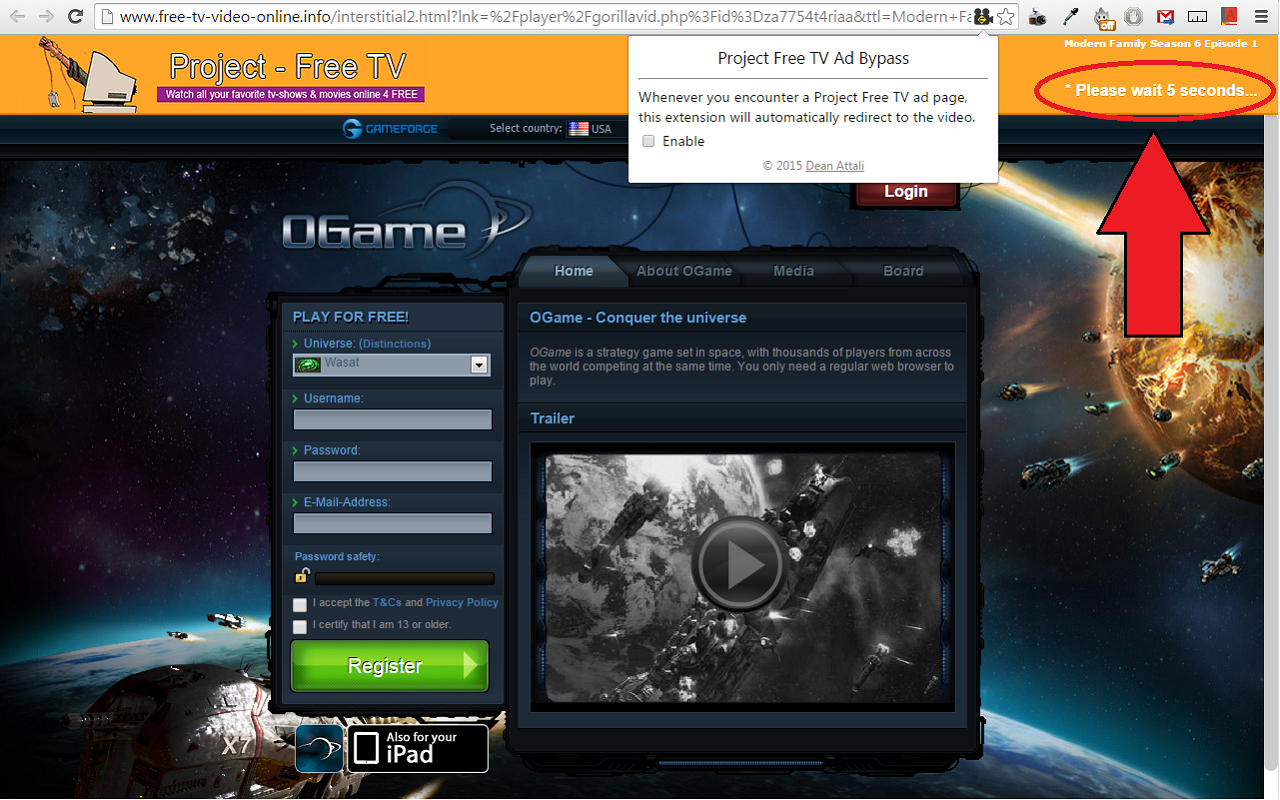Click the 'Trailer' section heading
Image resolution: width=1280 pixels, height=800 pixels.
(x=552, y=419)
